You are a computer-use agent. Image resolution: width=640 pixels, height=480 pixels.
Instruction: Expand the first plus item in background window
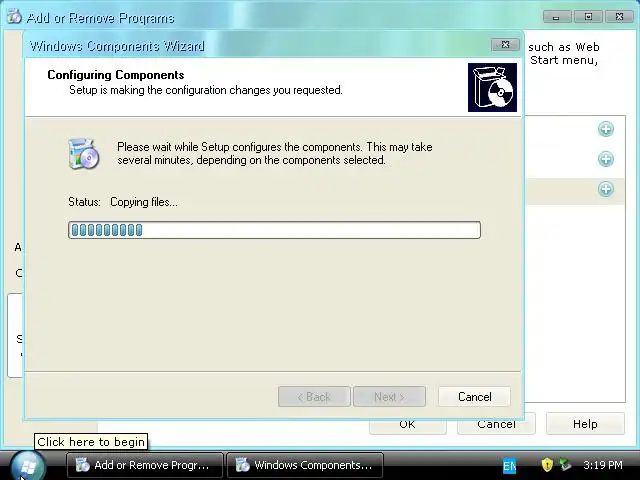606,129
